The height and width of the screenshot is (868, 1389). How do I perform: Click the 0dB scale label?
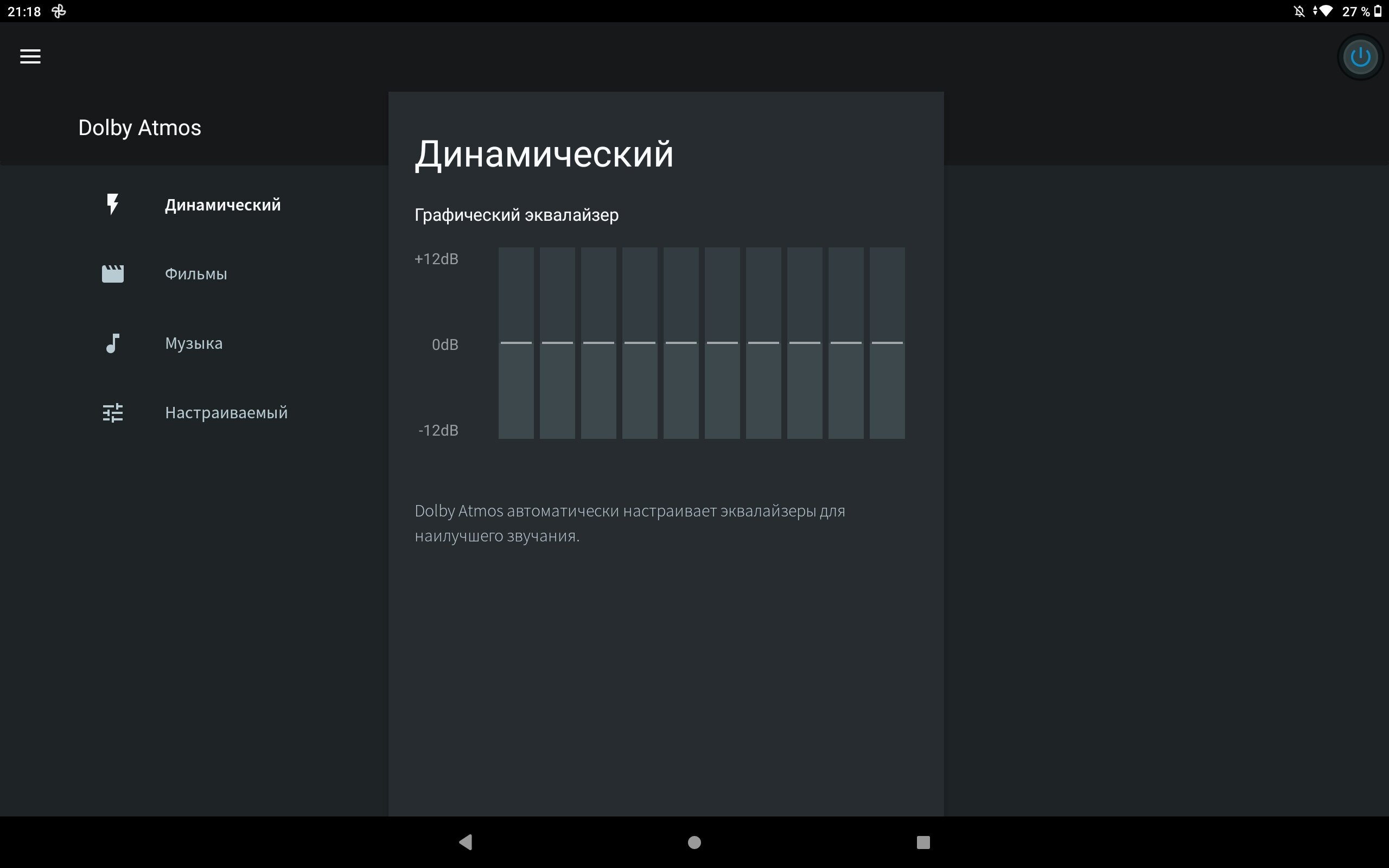click(445, 344)
